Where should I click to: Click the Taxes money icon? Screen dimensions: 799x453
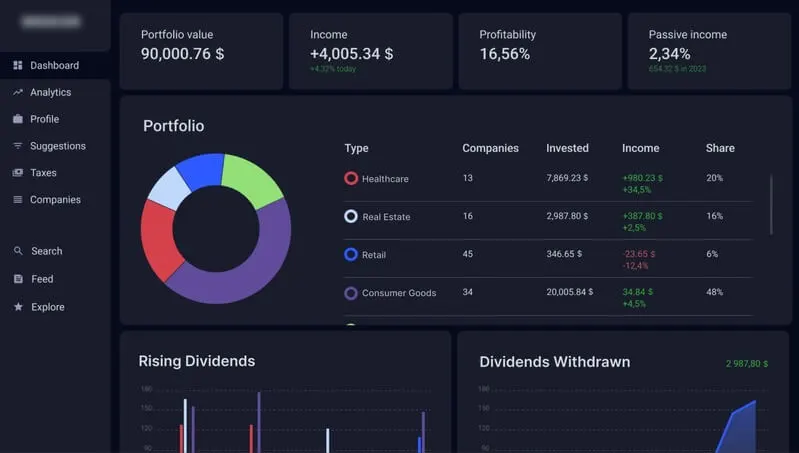(18, 173)
